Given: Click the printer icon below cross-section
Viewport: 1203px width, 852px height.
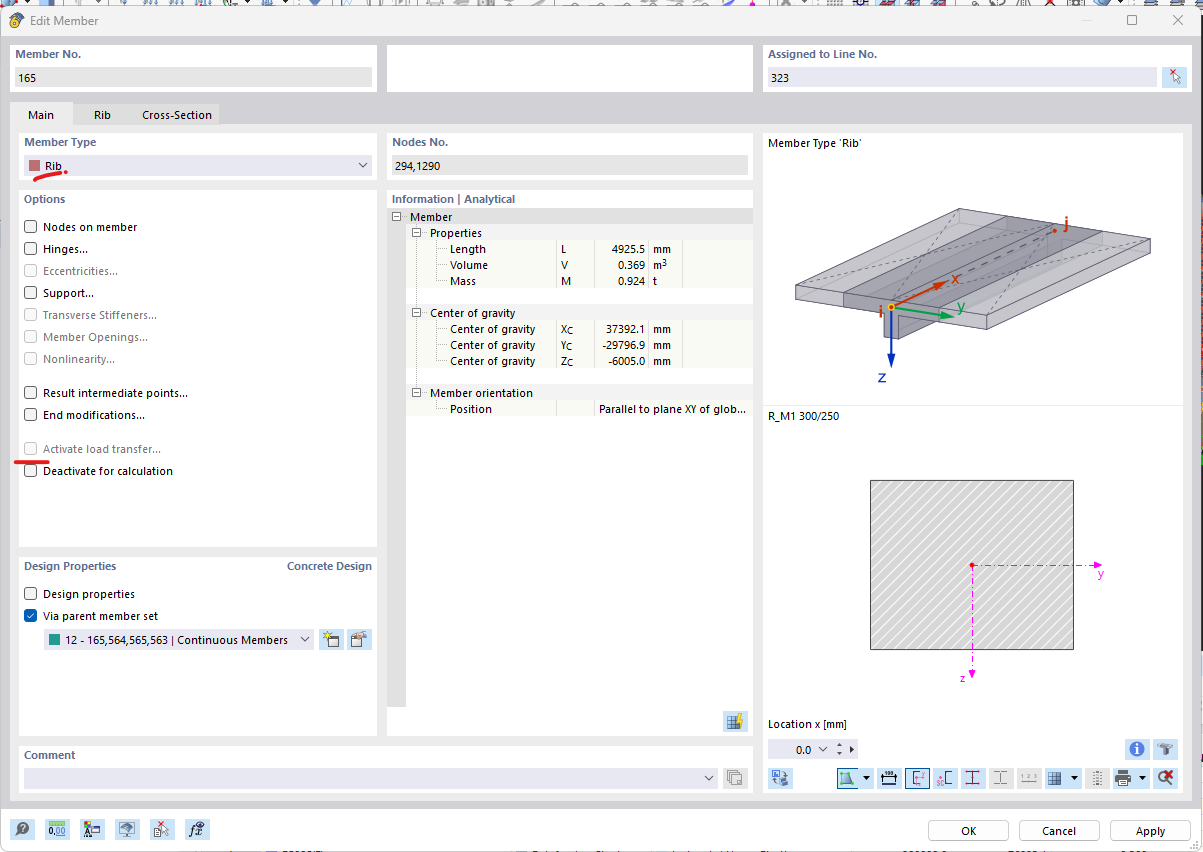Looking at the screenshot, I should [x=1122, y=778].
